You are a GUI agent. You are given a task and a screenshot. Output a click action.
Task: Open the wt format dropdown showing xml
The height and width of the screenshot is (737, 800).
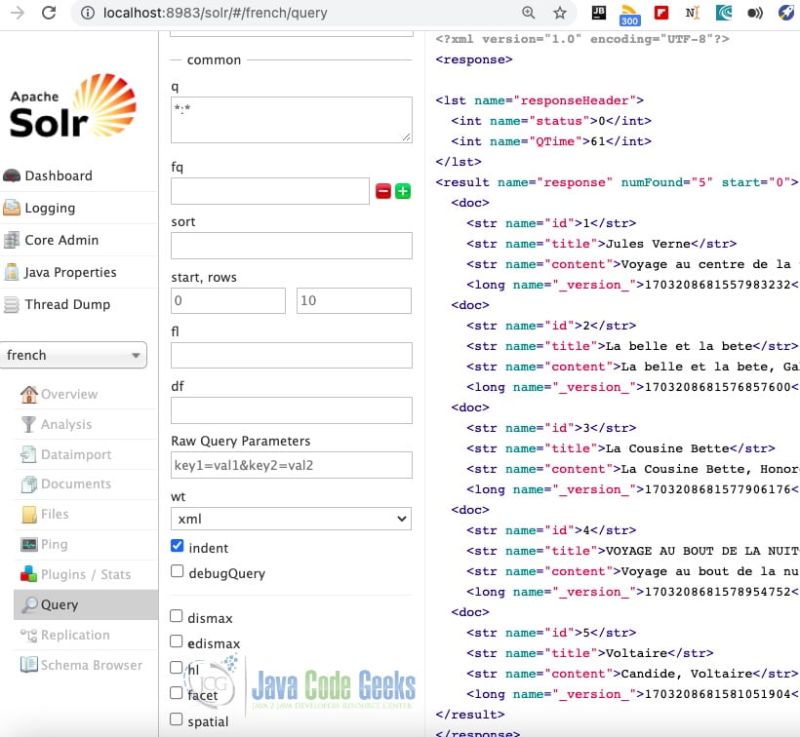pos(289,519)
